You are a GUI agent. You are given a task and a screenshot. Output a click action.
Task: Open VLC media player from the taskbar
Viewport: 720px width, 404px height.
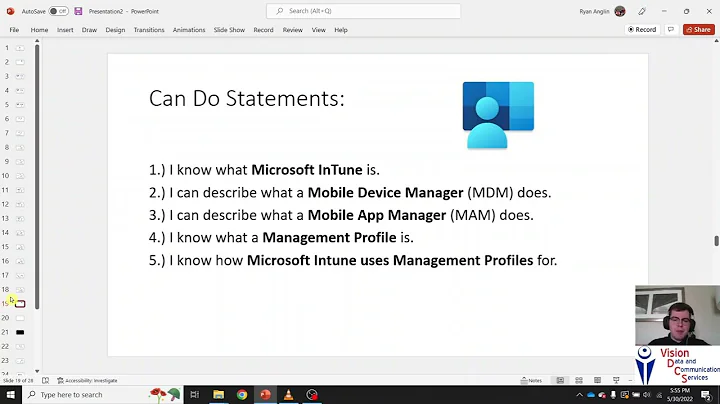pyautogui.click(x=288, y=395)
